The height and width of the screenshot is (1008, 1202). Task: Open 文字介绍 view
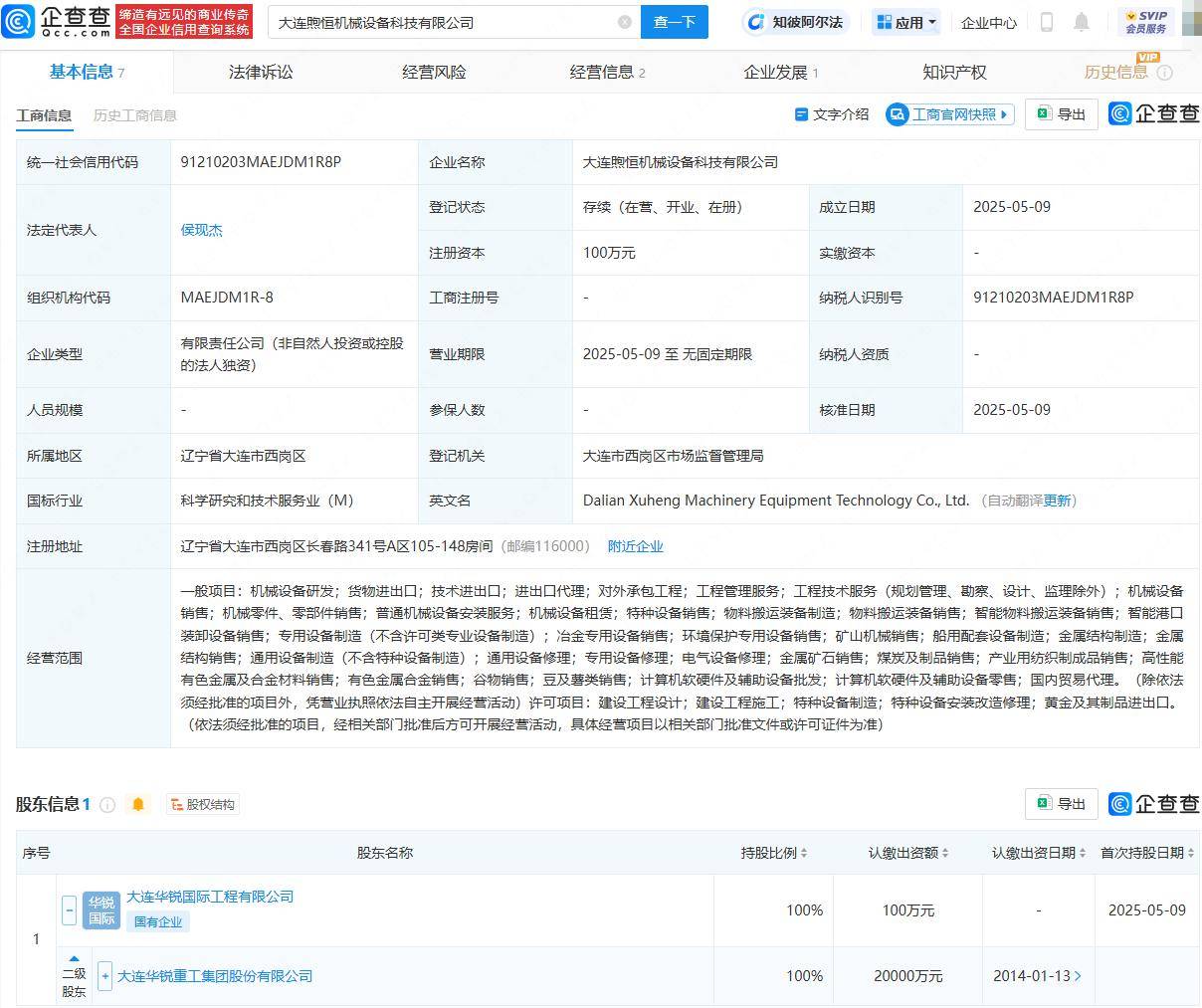click(831, 114)
